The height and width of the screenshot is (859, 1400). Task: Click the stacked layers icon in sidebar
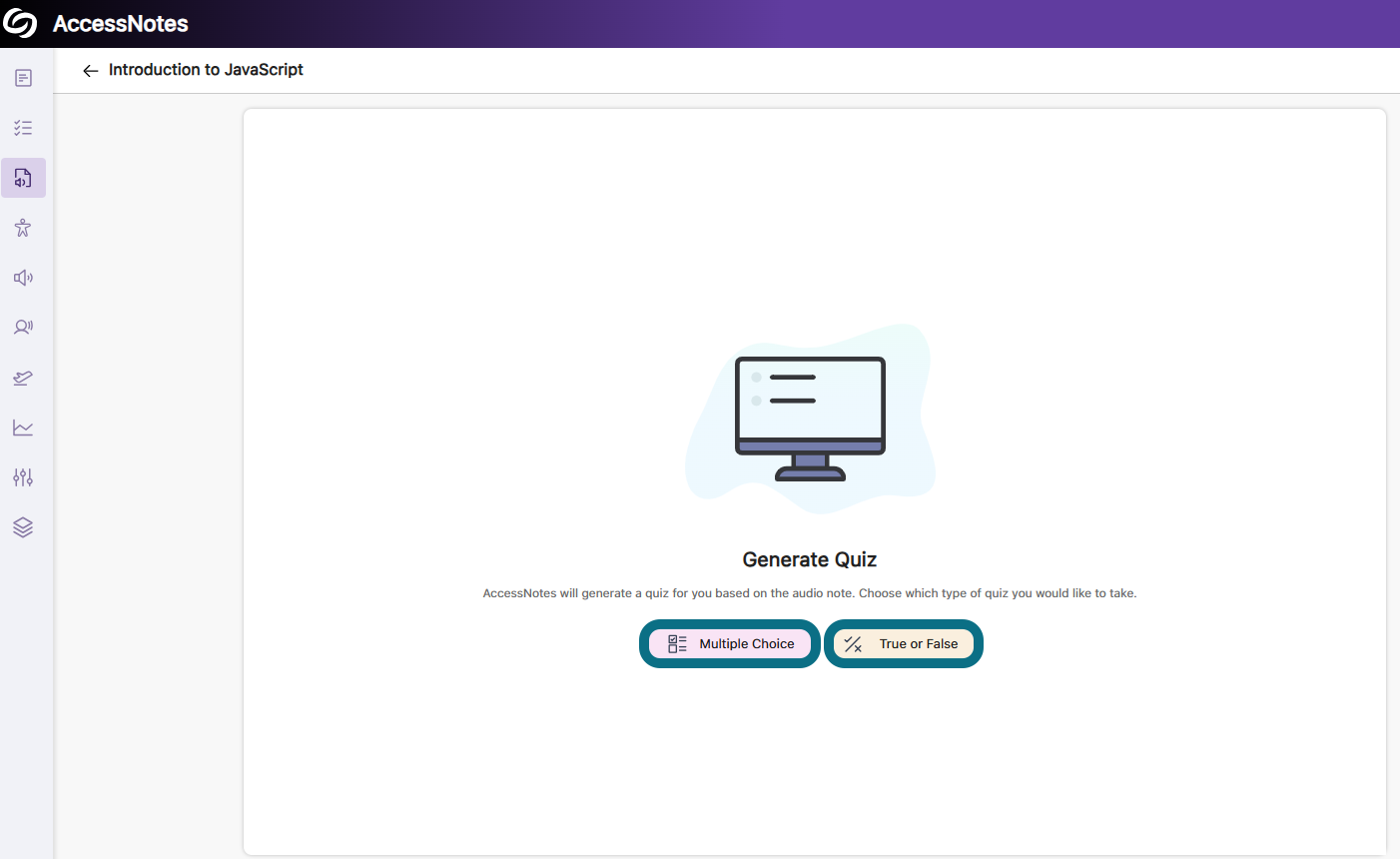click(x=23, y=527)
